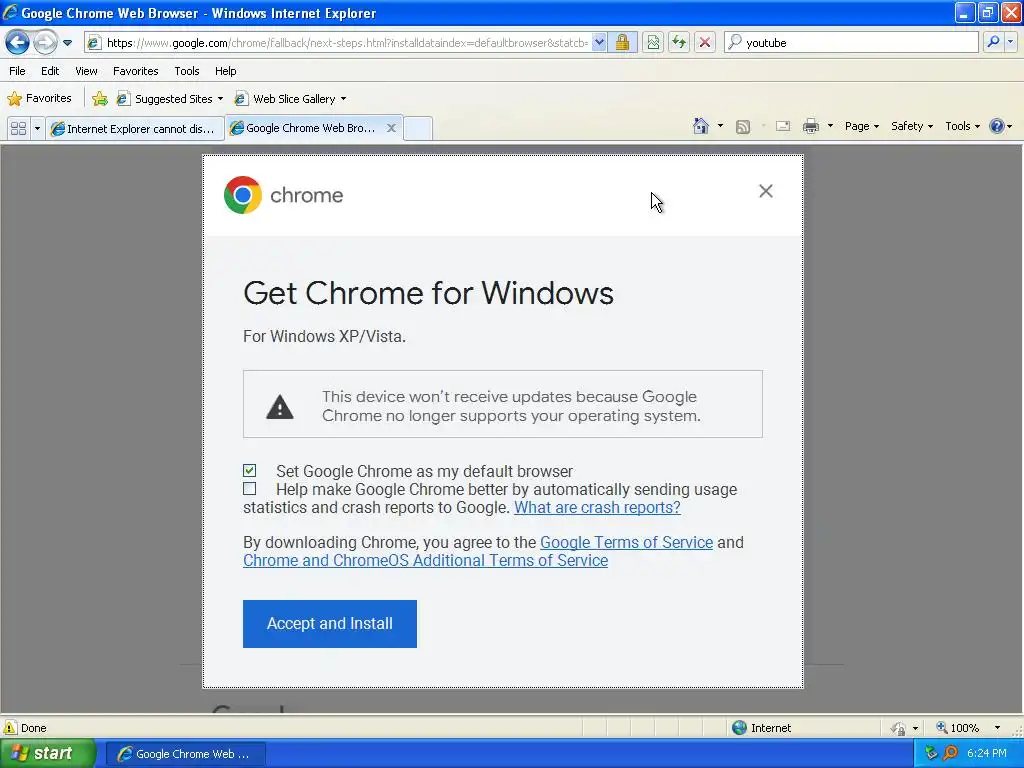Click Protected Mode shield icon in status bar
1024x768 pixels.
pyautogui.click(x=899, y=728)
